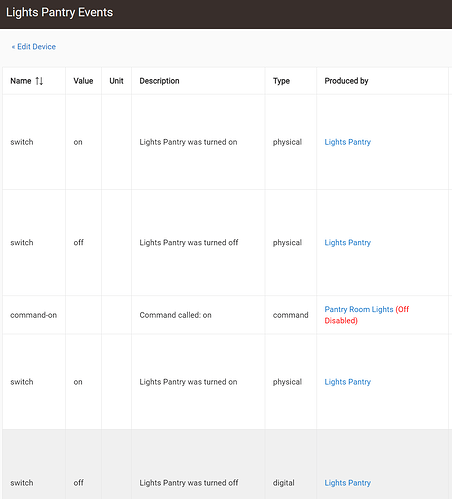Click the Name column sort arrows icon
Screen dimensions: 452x499
click(39, 81)
